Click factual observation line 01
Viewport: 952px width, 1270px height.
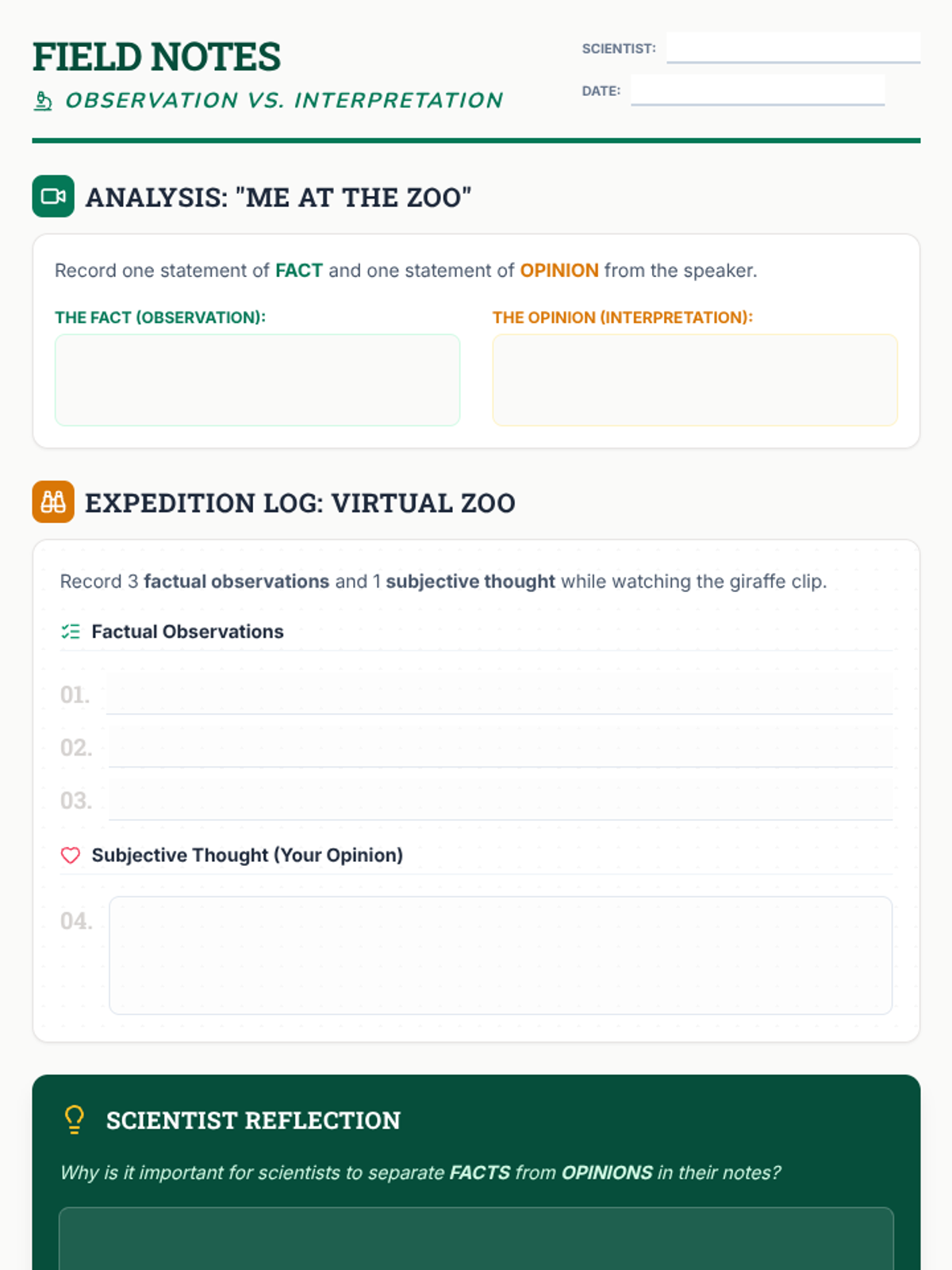[499, 695]
